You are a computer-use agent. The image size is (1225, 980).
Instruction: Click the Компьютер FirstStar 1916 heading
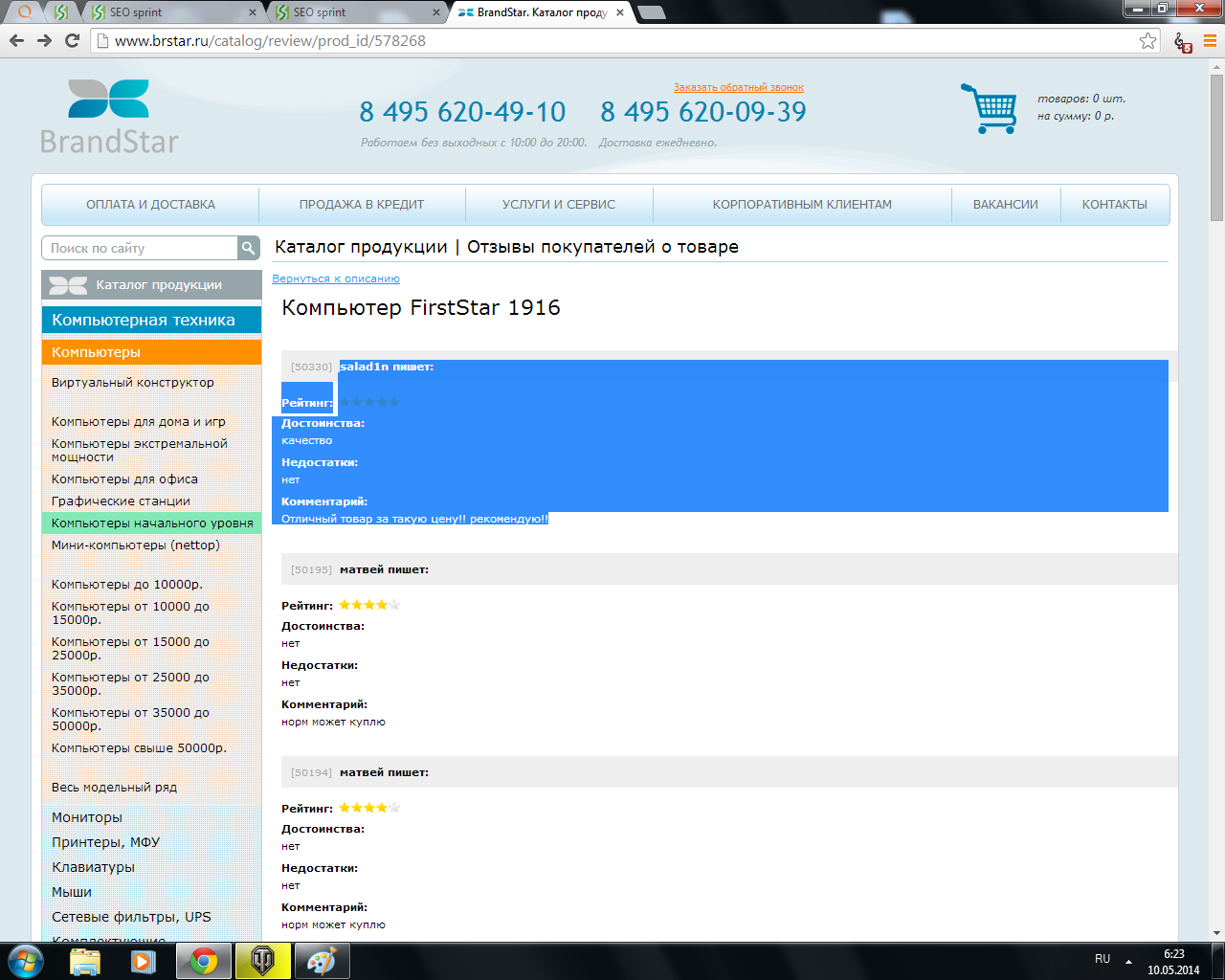tap(421, 307)
